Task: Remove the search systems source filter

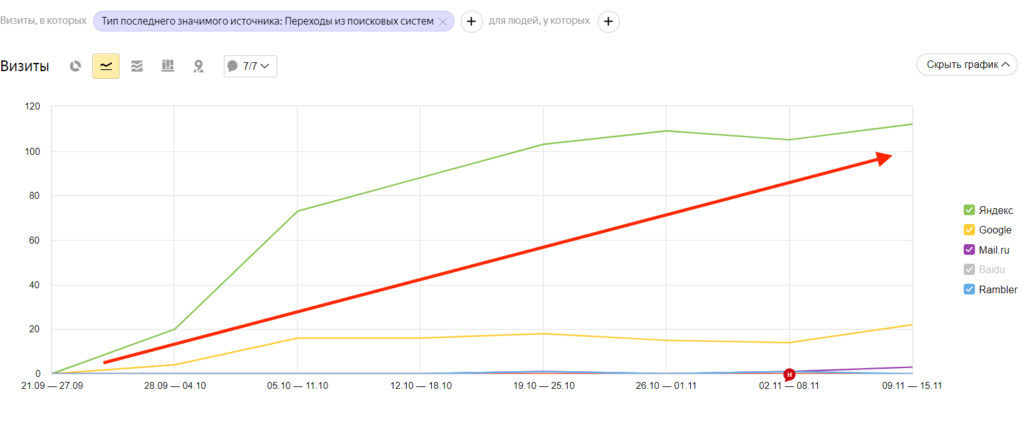Action: [x=443, y=22]
